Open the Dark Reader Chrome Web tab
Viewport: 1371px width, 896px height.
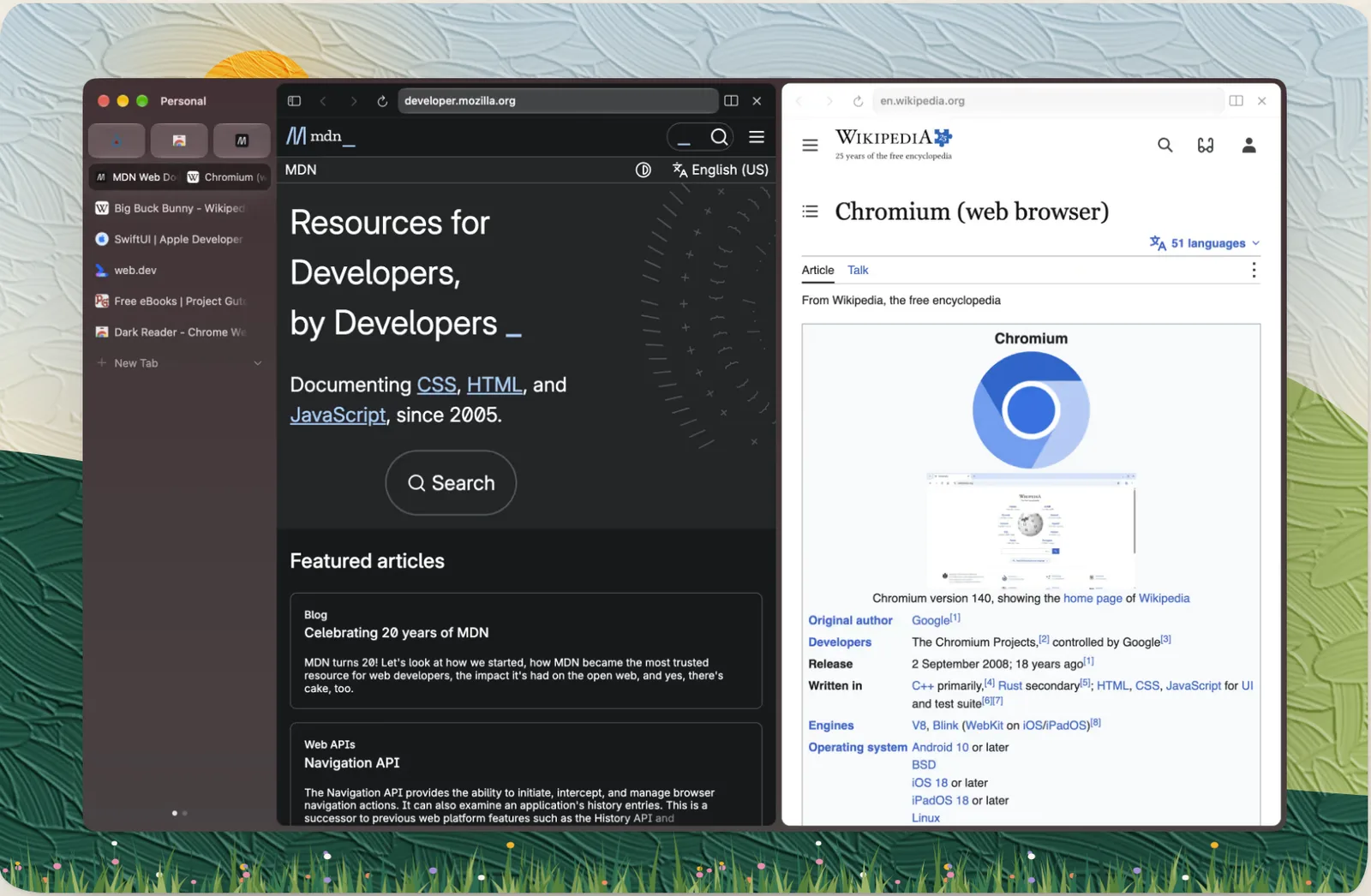click(x=179, y=332)
